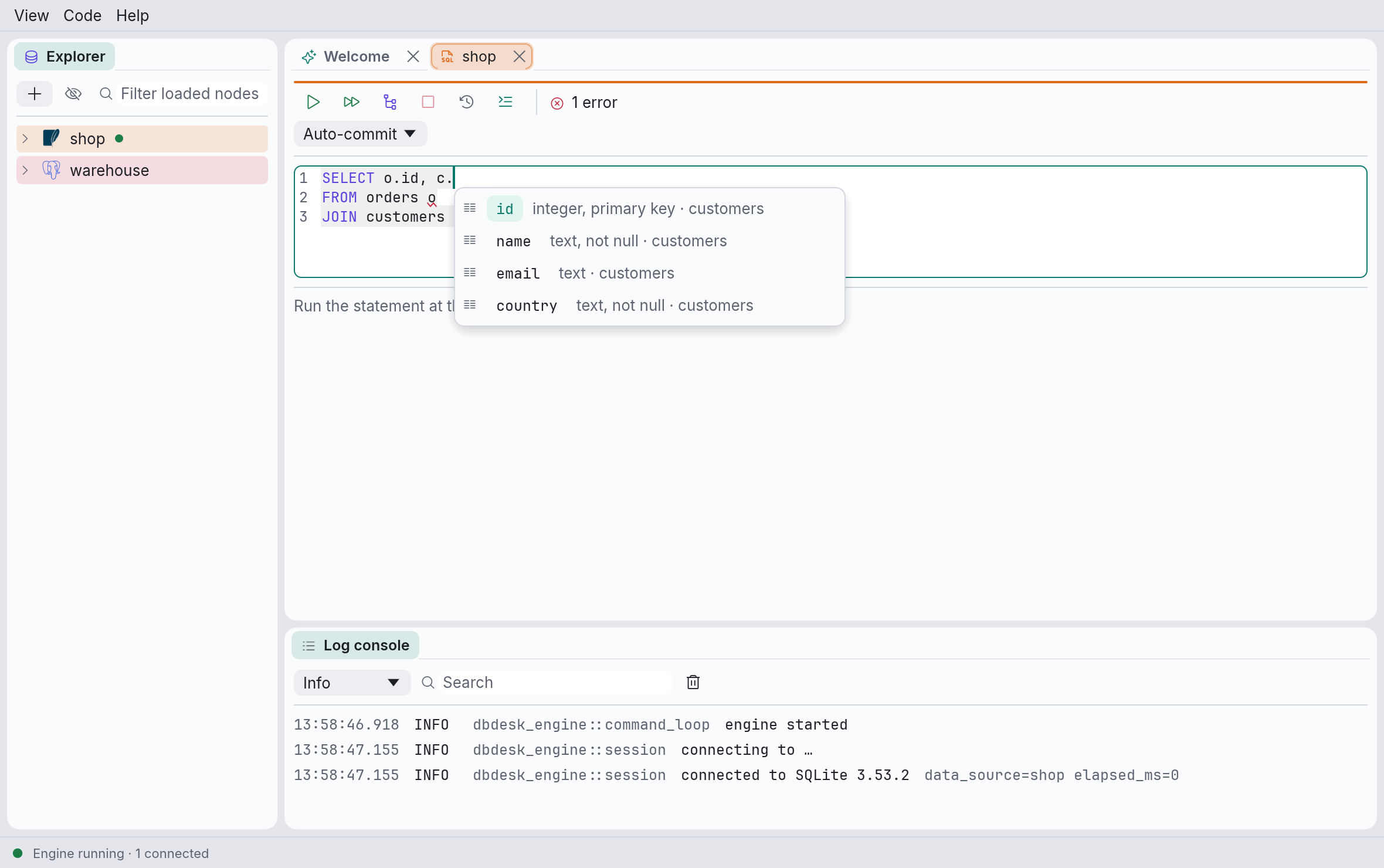Choose the name column suggestion

650,241
